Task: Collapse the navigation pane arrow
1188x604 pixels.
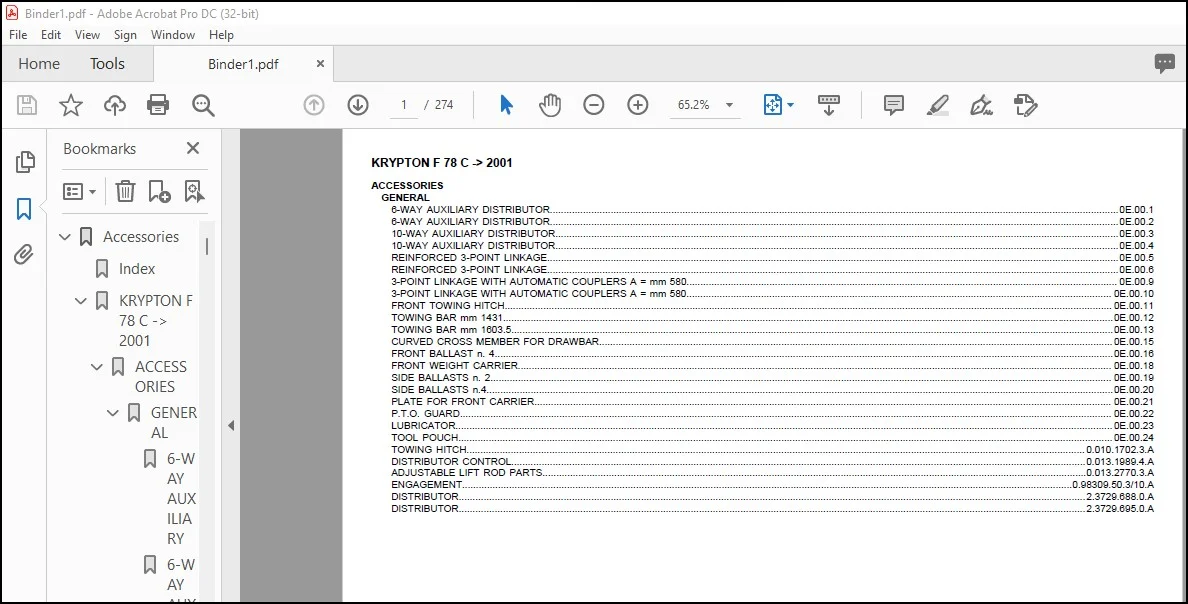Action: (231, 426)
